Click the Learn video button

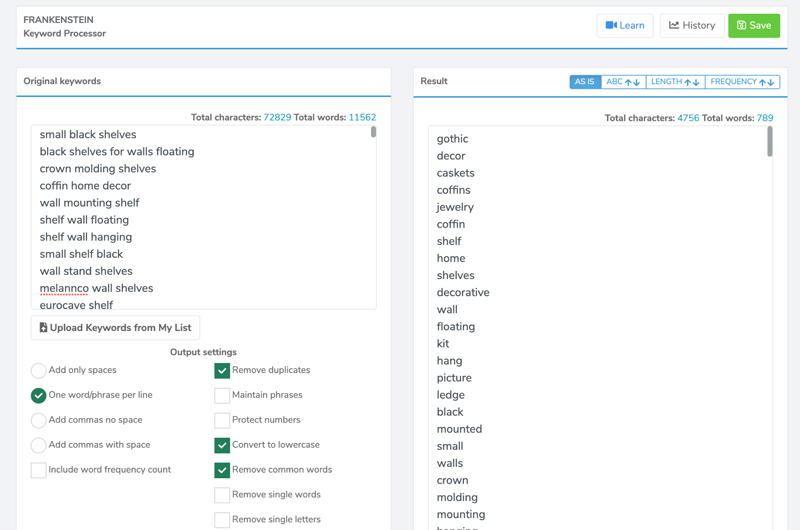(x=624, y=26)
